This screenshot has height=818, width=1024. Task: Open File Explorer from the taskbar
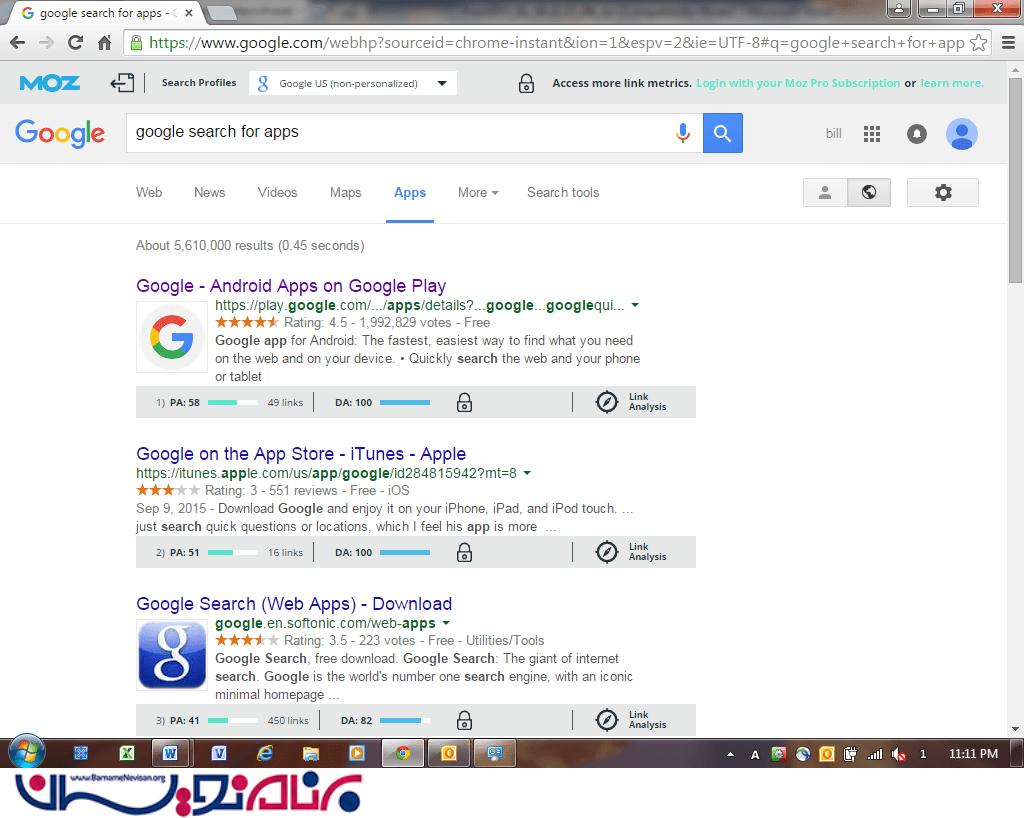click(311, 753)
